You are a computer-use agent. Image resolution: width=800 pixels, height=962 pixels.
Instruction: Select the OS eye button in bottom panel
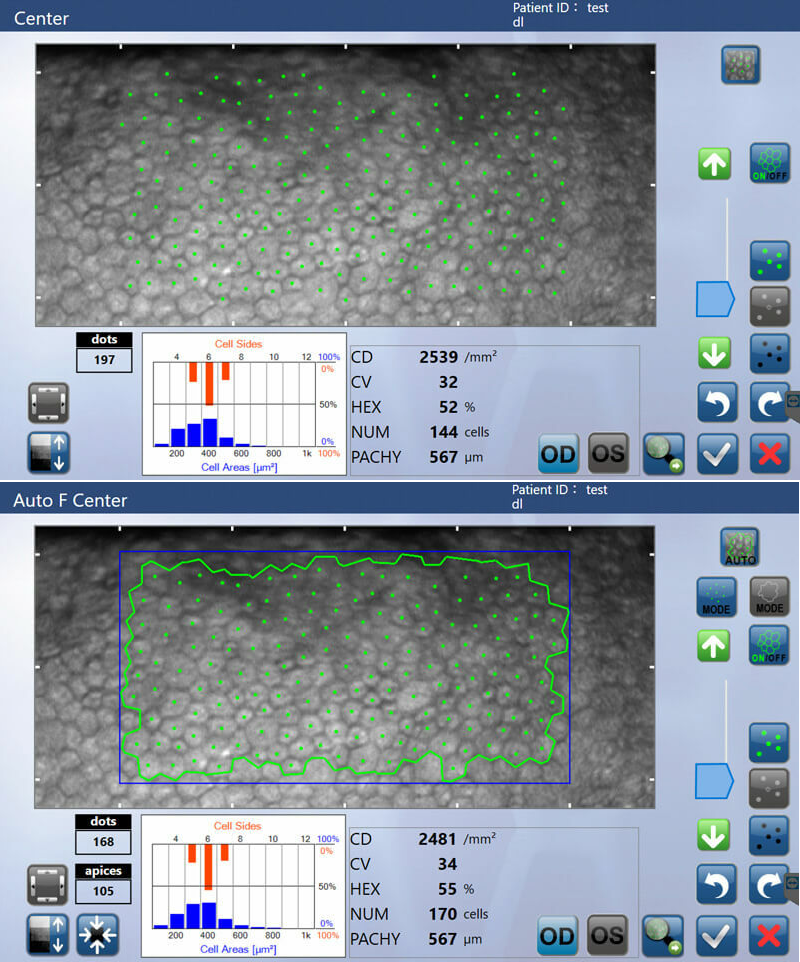607,936
